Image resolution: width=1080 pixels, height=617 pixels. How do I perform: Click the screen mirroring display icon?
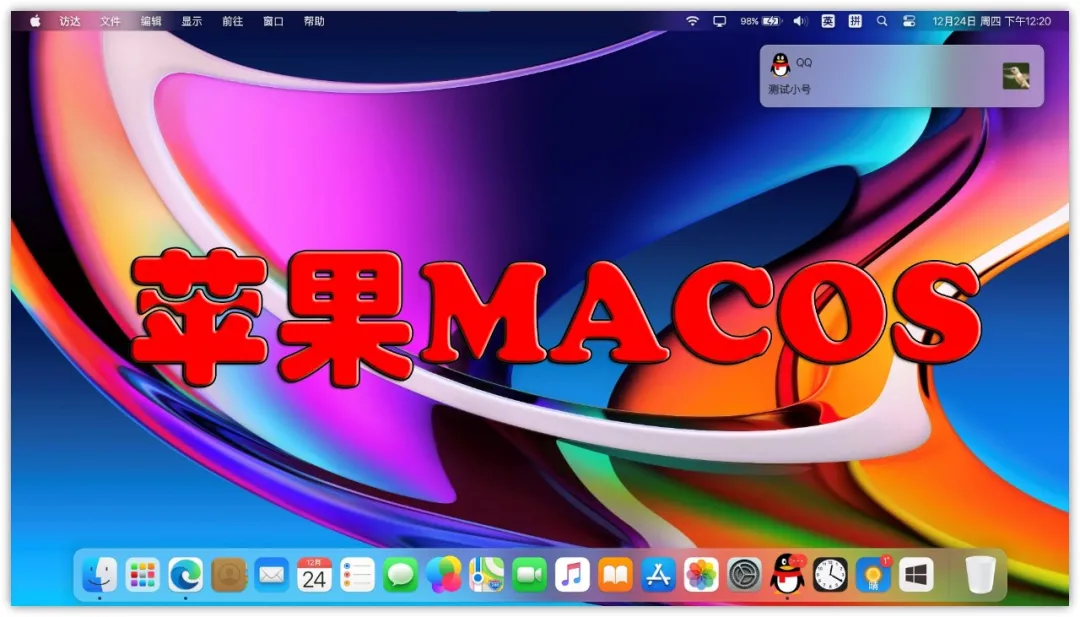click(720, 21)
